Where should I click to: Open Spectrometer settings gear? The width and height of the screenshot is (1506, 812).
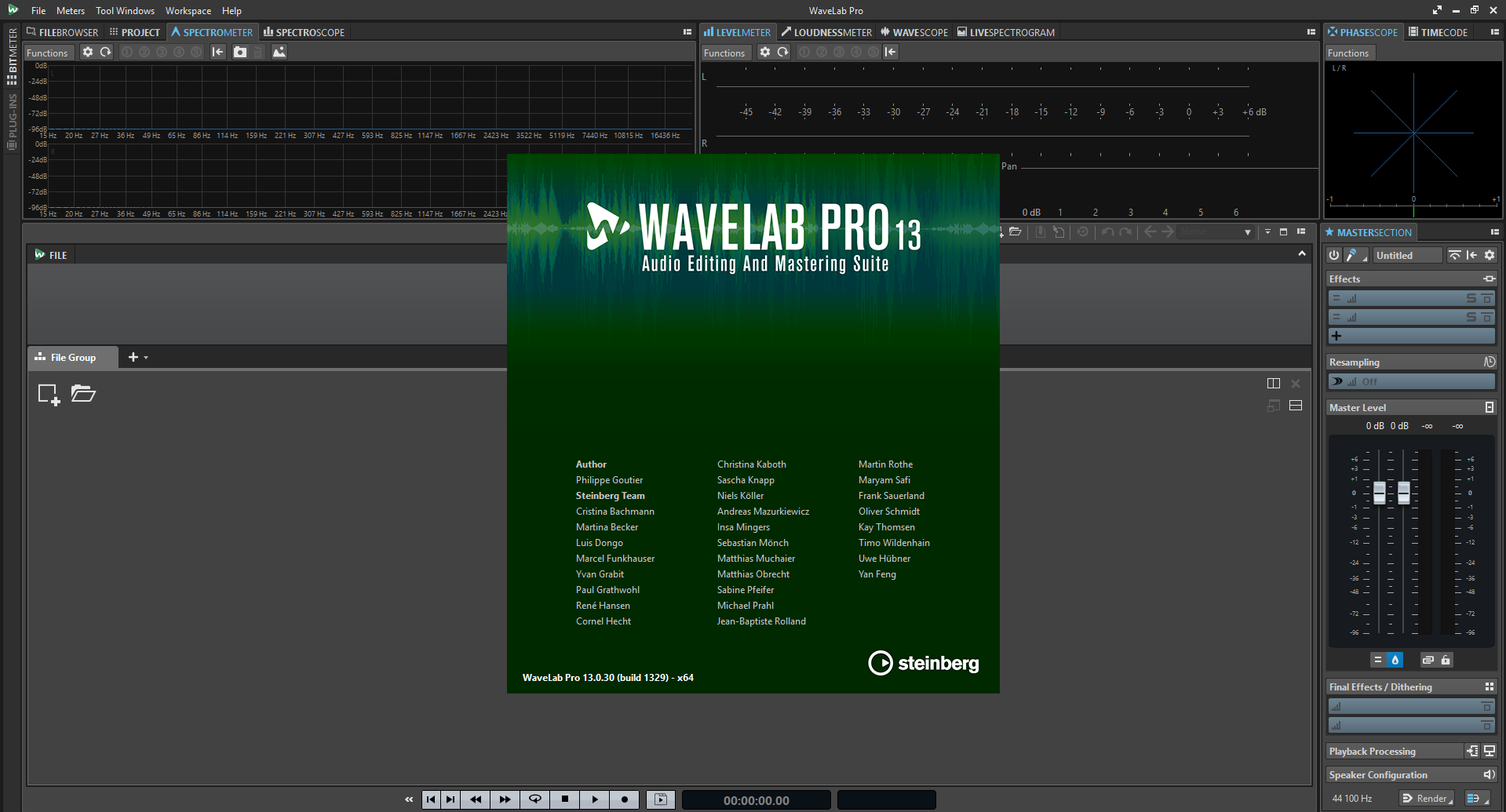(88, 52)
